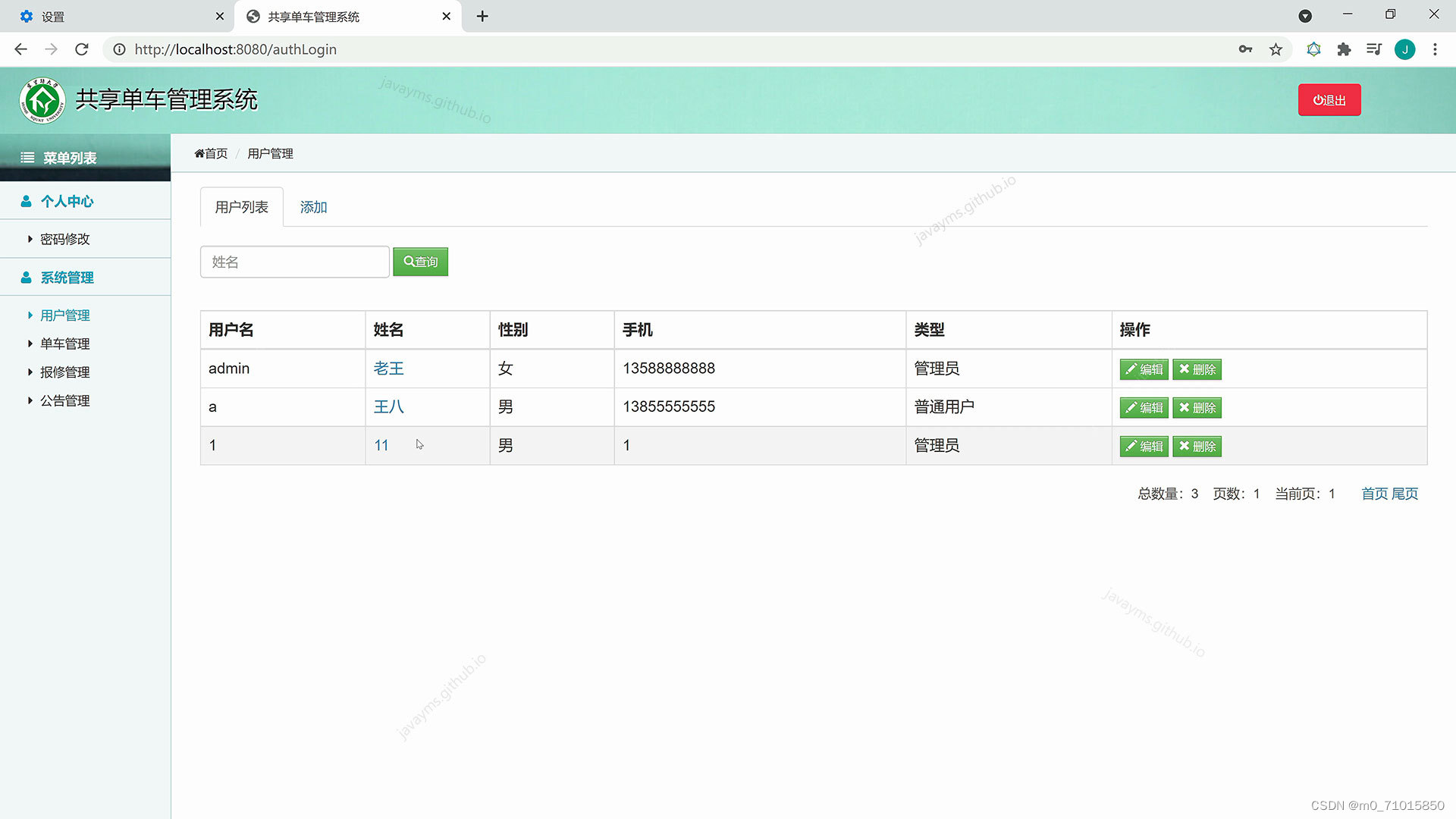Viewport: 1456px width, 819px height.
Task: Bookmark this page with star icon
Action: pos(1276,49)
